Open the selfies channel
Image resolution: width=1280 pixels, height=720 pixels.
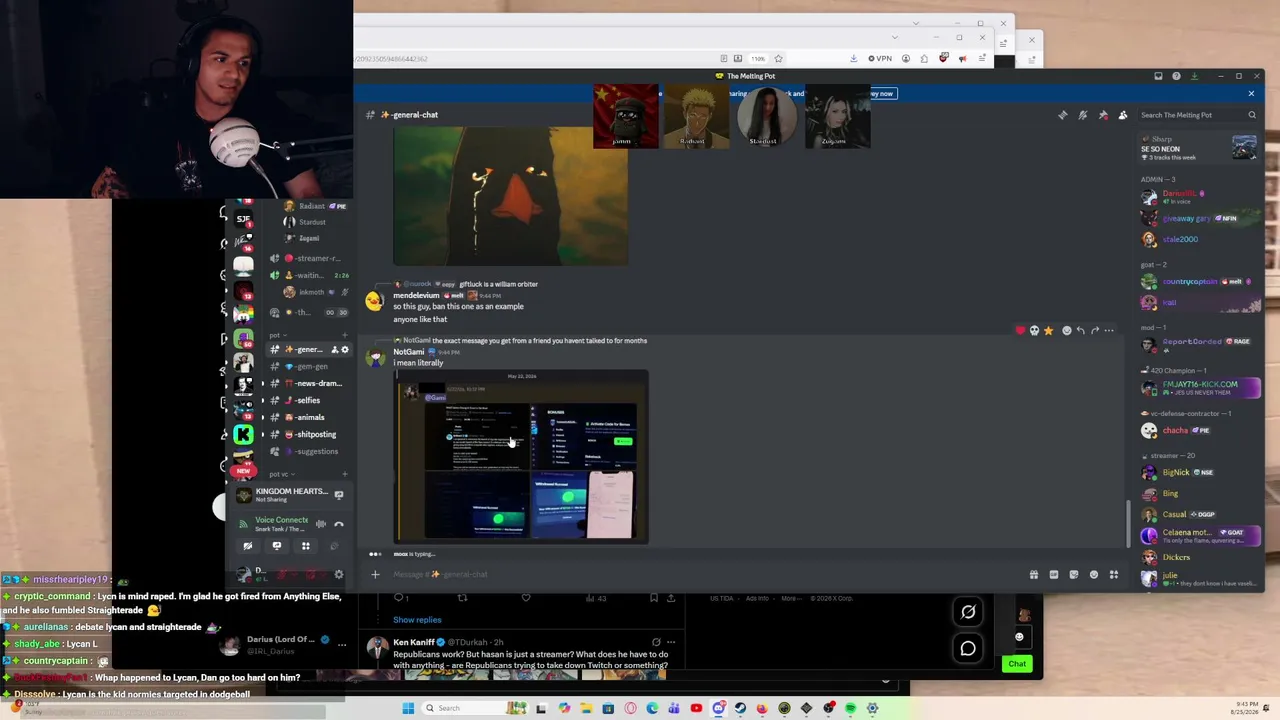[305, 401]
